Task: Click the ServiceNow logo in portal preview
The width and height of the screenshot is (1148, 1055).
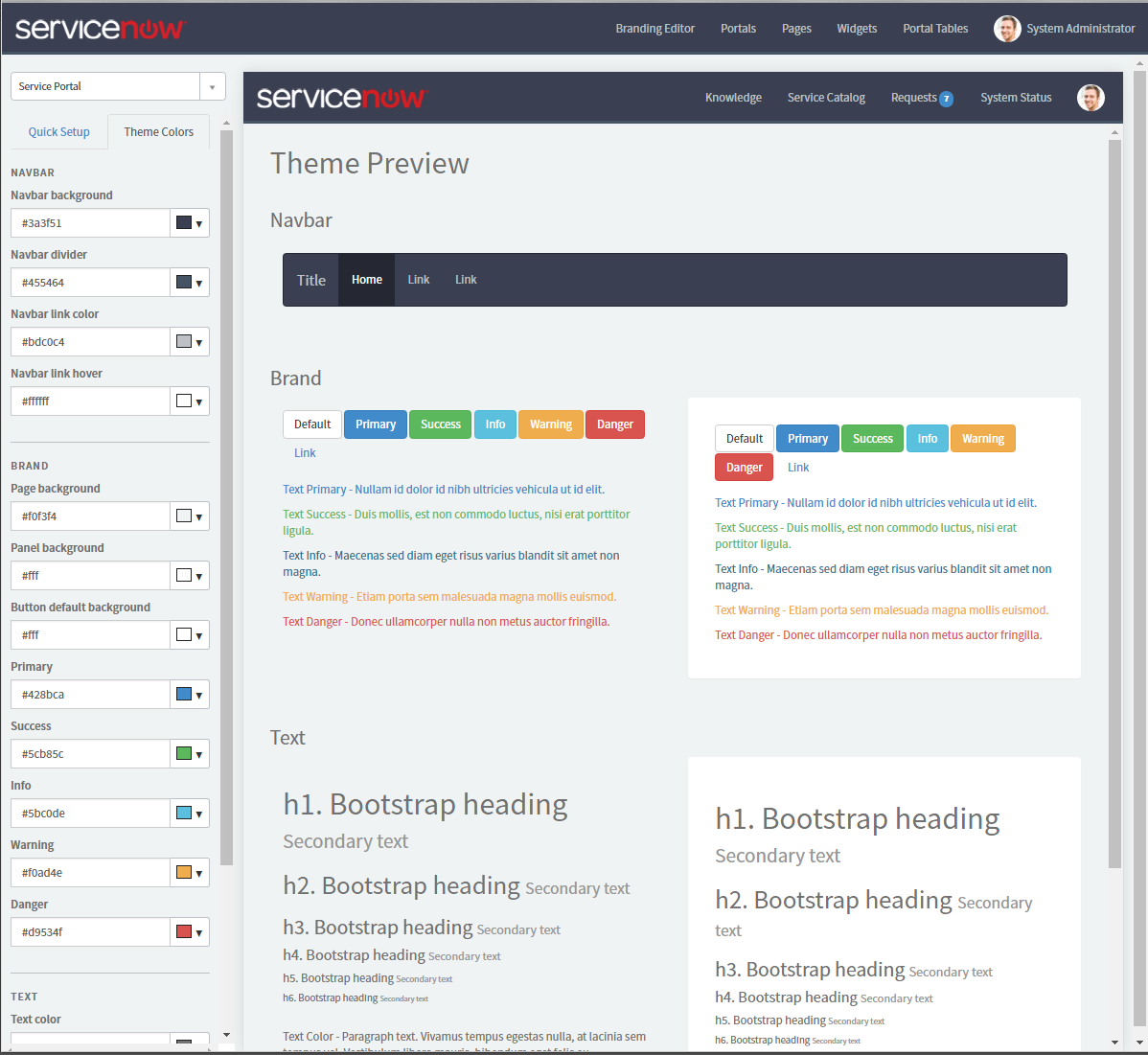Action: (x=342, y=98)
